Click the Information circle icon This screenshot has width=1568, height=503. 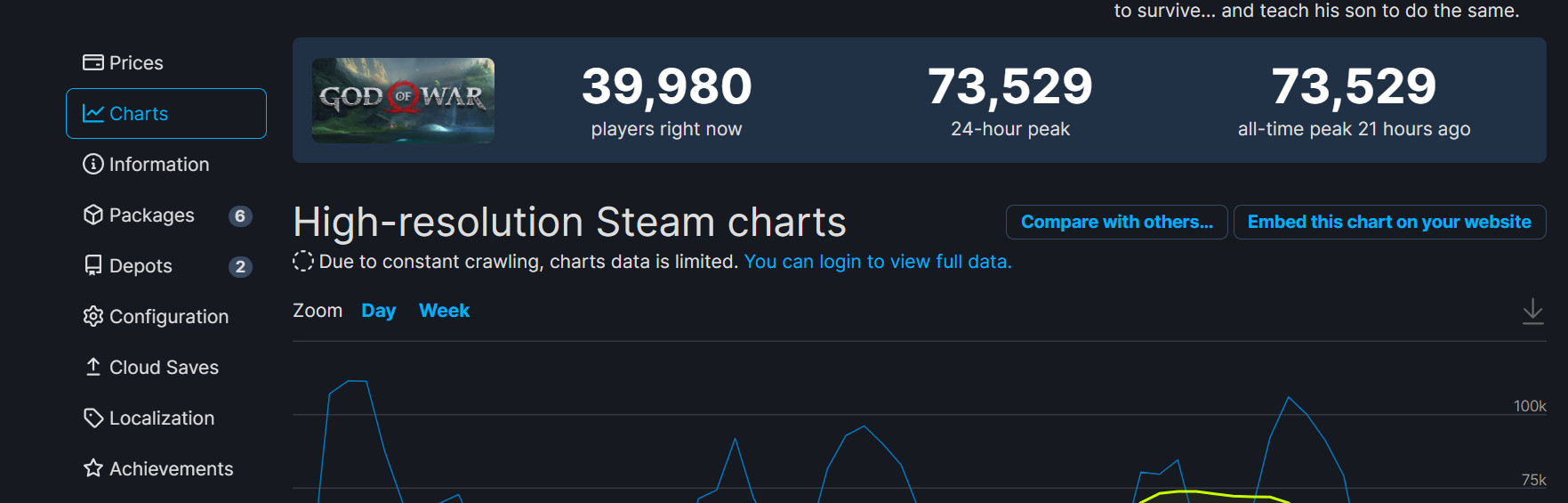[x=92, y=164]
